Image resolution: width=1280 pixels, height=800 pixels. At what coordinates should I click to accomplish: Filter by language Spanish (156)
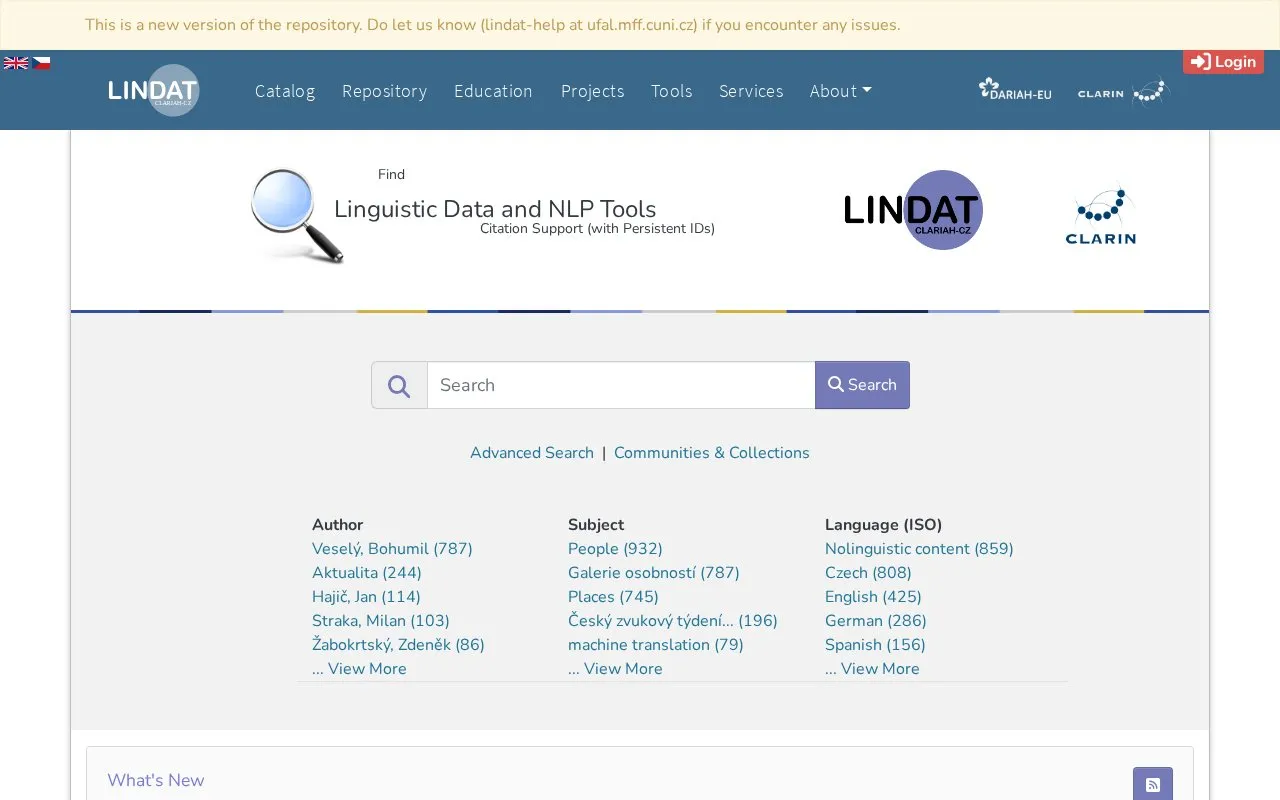[875, 645]
